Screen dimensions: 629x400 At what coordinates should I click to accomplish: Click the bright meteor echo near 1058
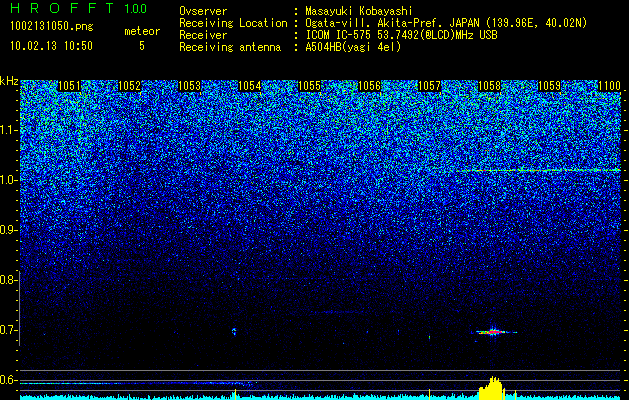(493, 332)
